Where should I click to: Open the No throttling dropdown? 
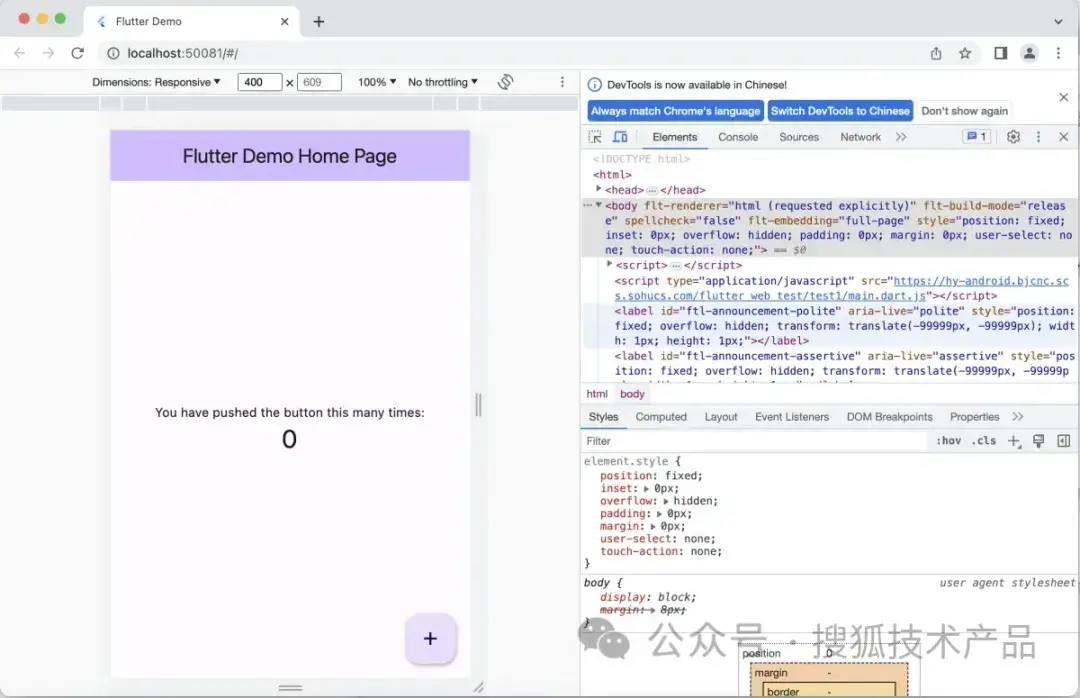coord(443,82)
